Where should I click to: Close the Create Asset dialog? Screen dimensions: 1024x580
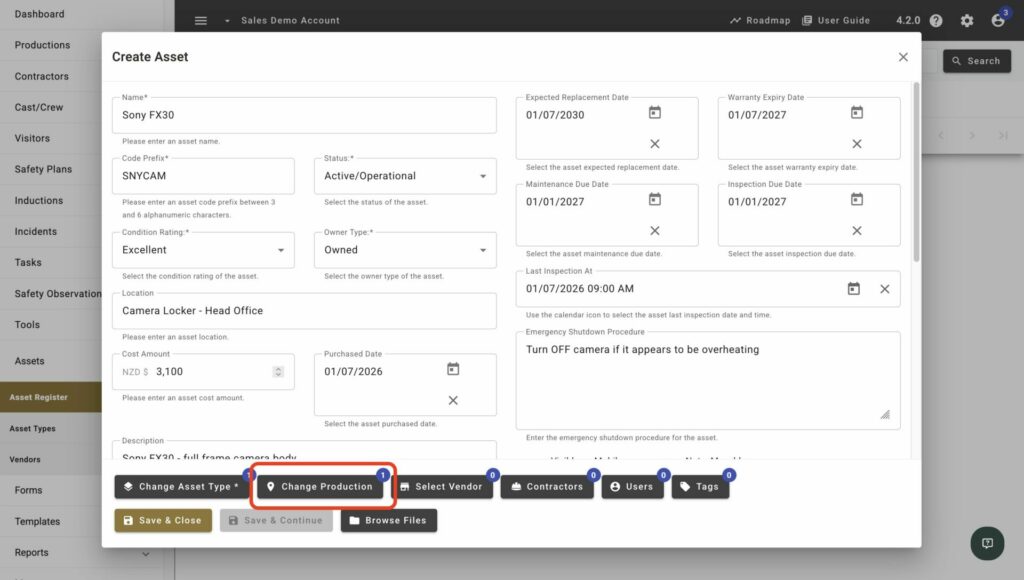click(x=903, y=57)
